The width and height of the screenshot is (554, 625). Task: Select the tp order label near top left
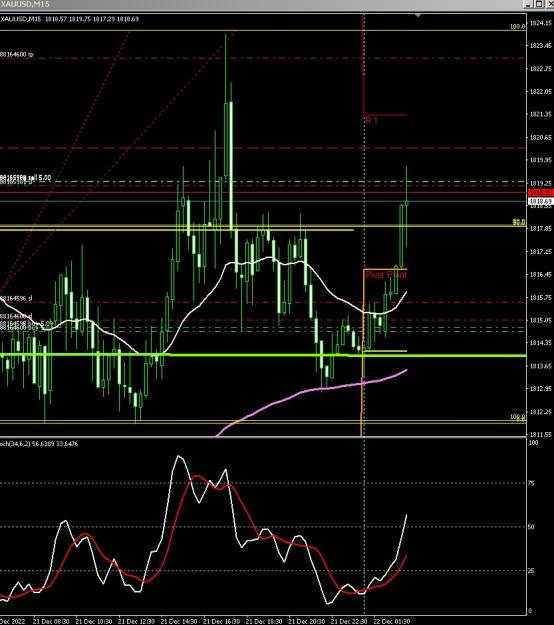click(x=16, y=54)
